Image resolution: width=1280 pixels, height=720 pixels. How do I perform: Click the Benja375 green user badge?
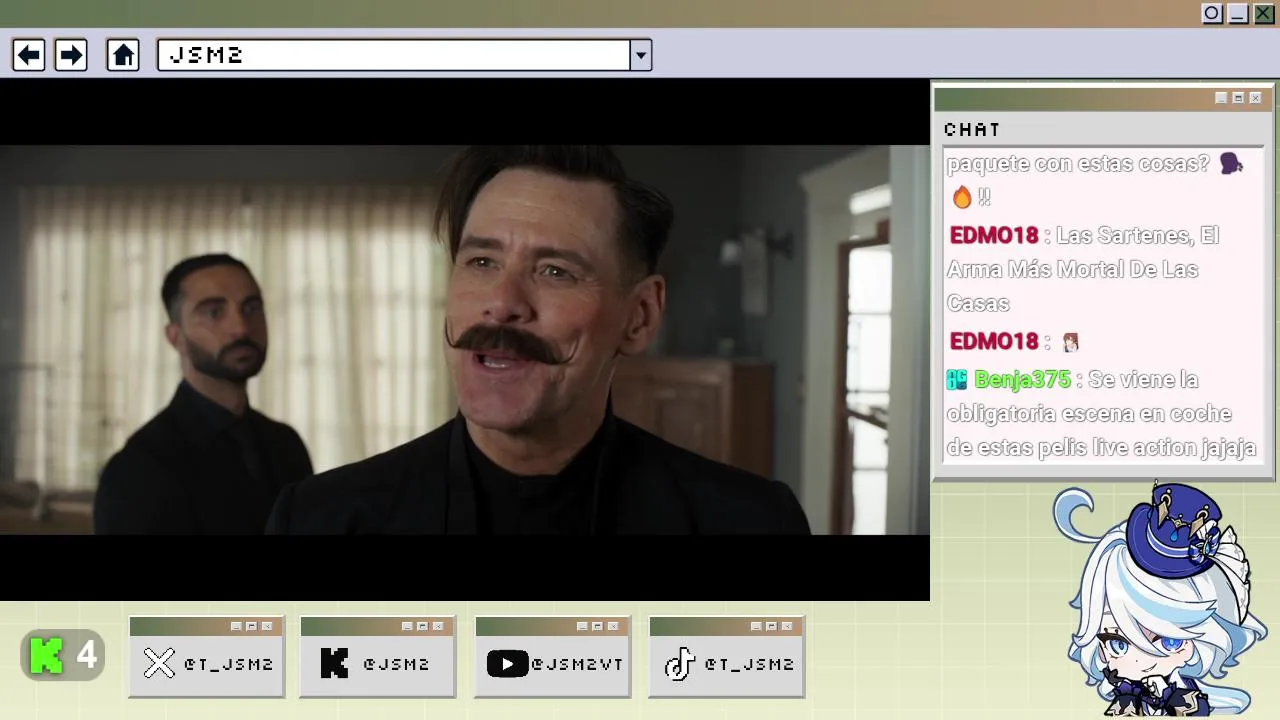tap(957, 380)
